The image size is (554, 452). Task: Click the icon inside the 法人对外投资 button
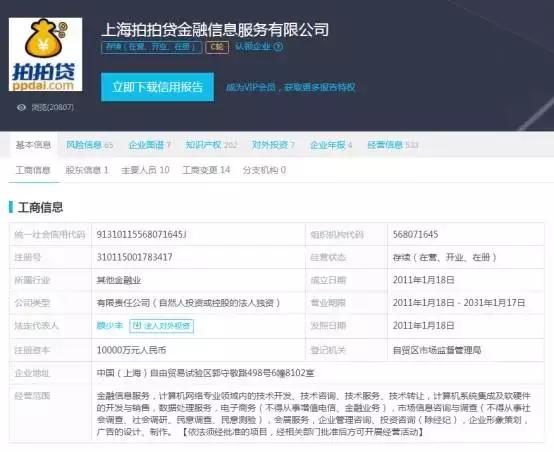tap(137, 325)
